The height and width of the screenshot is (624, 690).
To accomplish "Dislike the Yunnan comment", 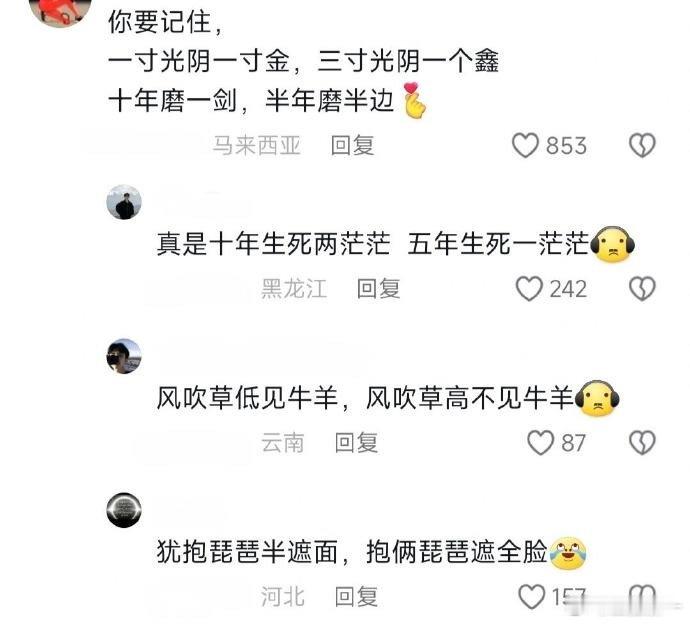I will point(642,443).
